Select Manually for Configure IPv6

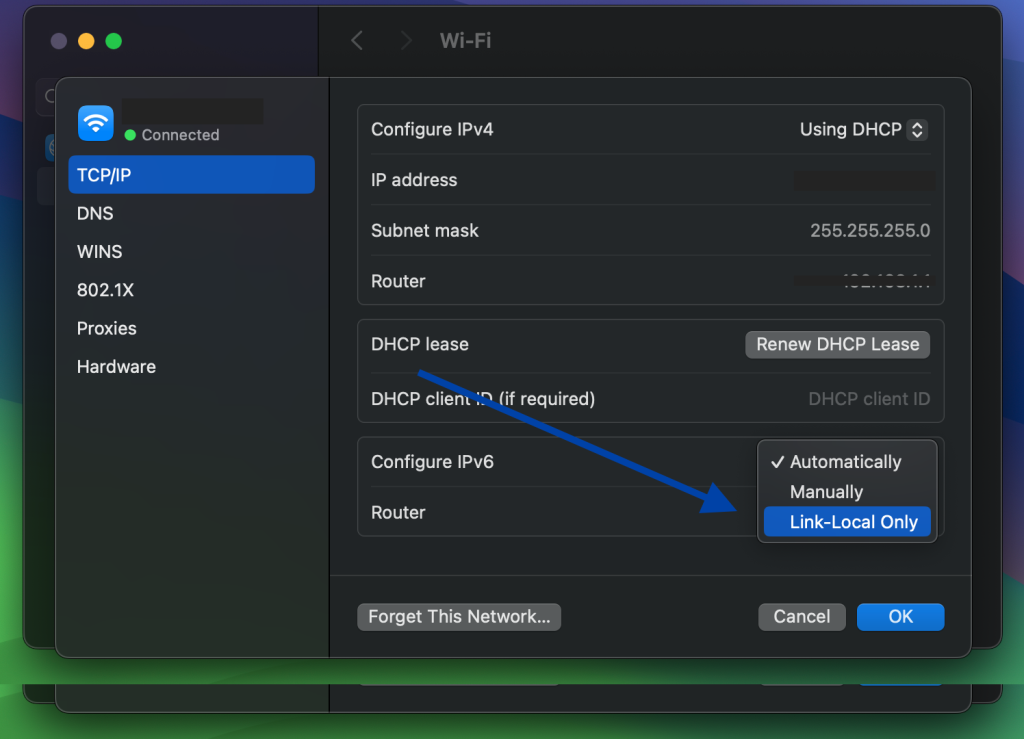[x=826, y=492]
